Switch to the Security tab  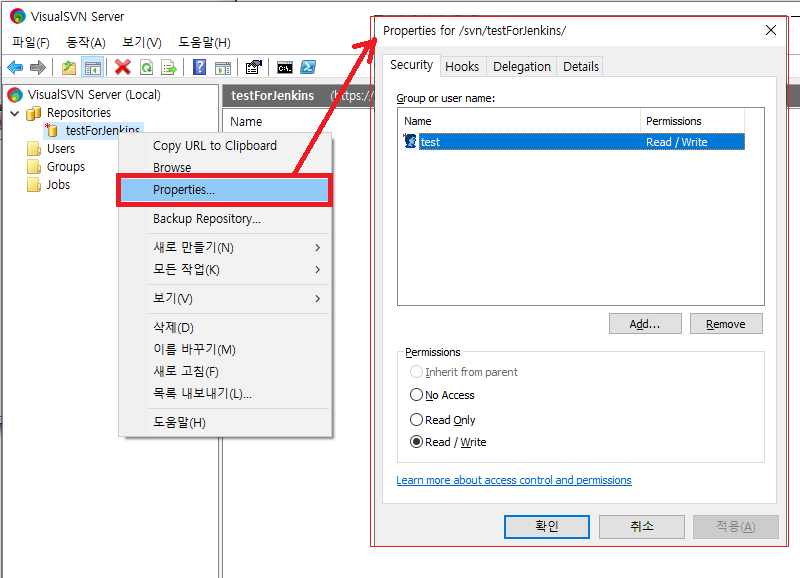coord(411,65)
